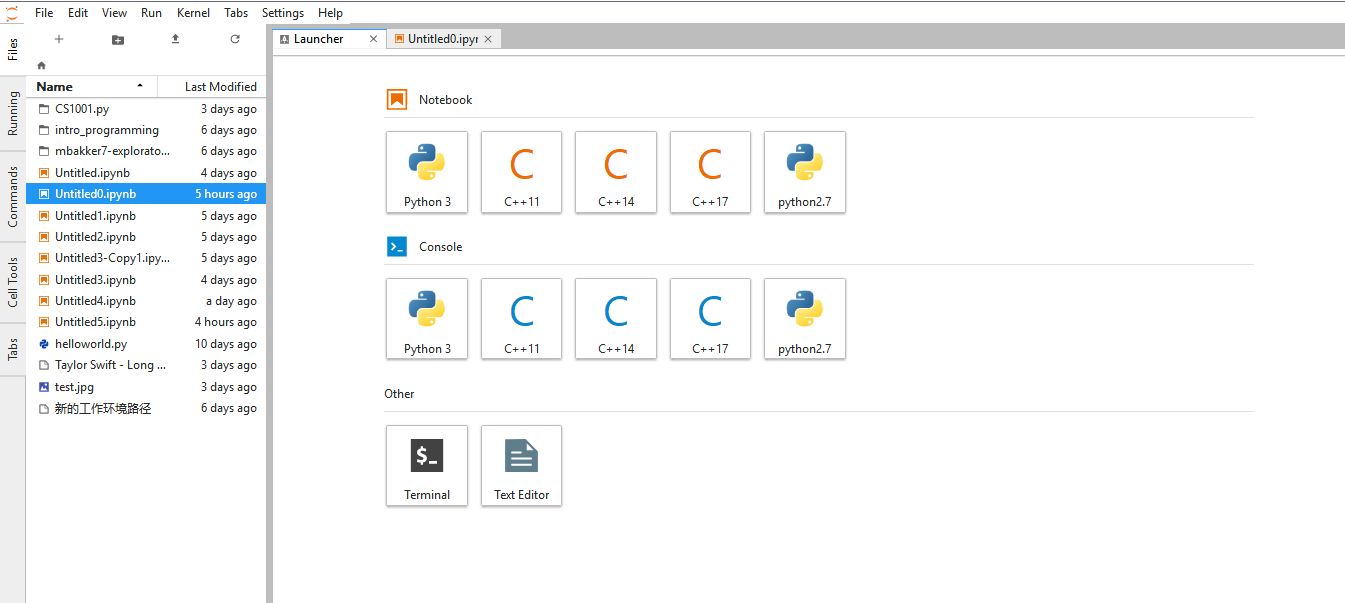Open a C++17 console
The width and height of the screenshot is (1345, 603).
click(710, 319)
